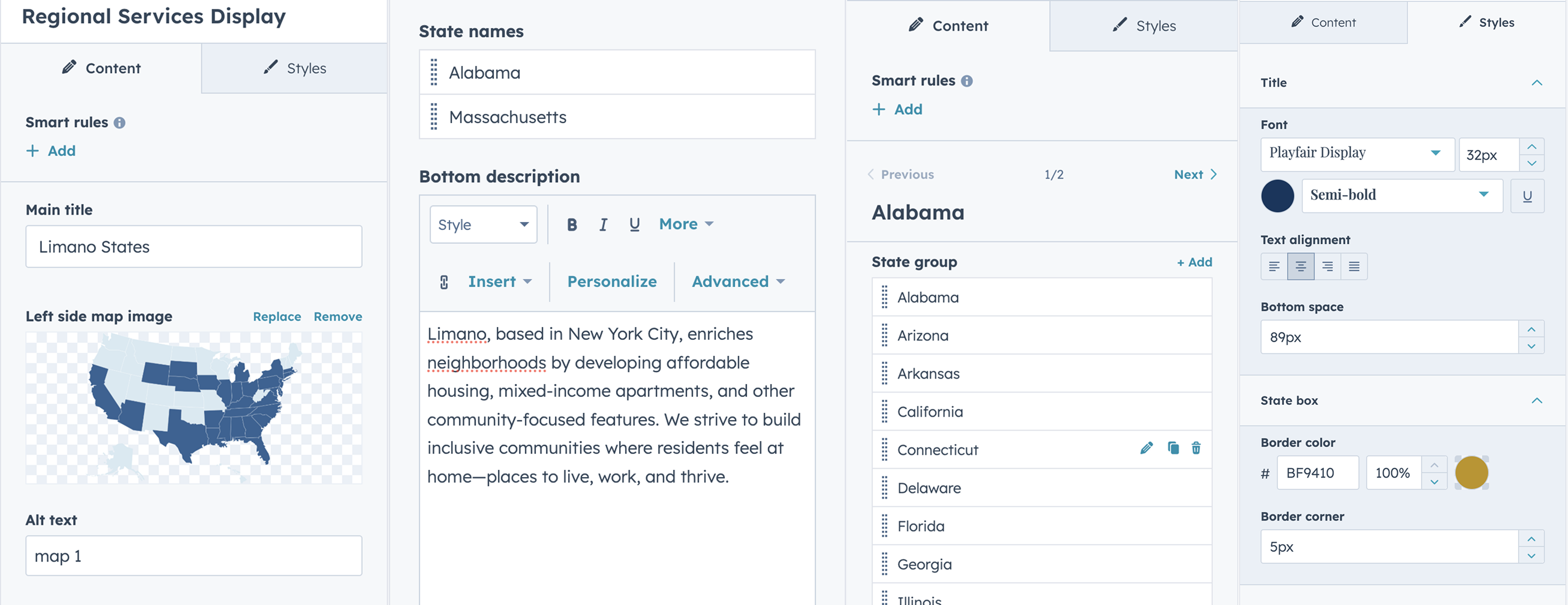Viewport: 1568px width, 605px height.
Task: Select left text alignment
Action: (x=1274, y=266)
